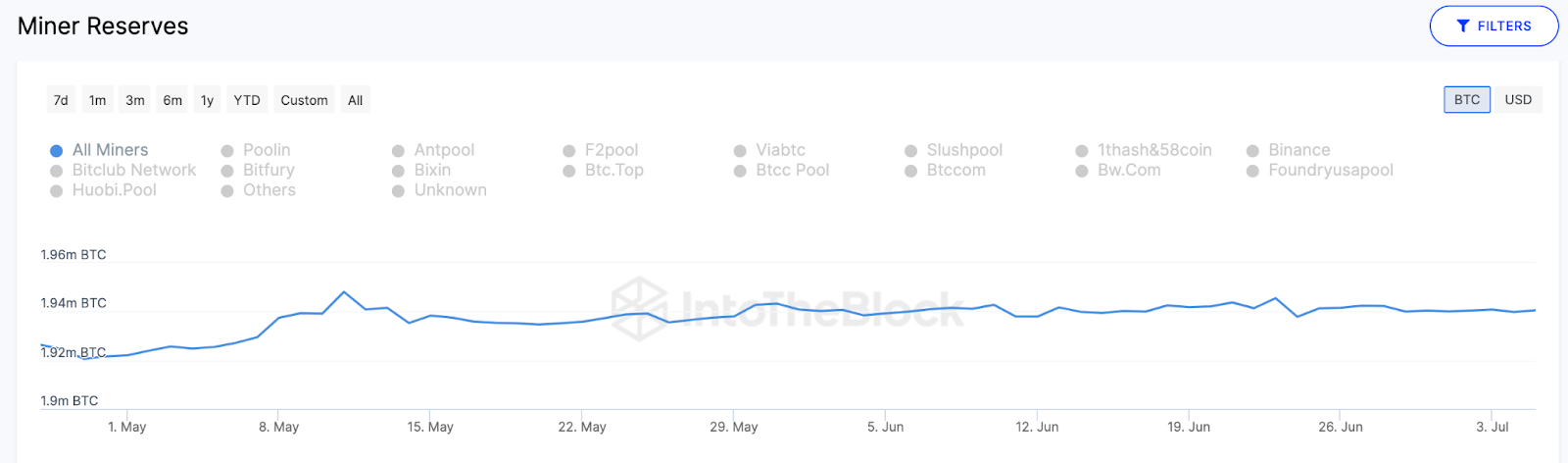Show Foundryusapool series via its dot
The image size is (1568, 463).
(x=1252, y=172)
